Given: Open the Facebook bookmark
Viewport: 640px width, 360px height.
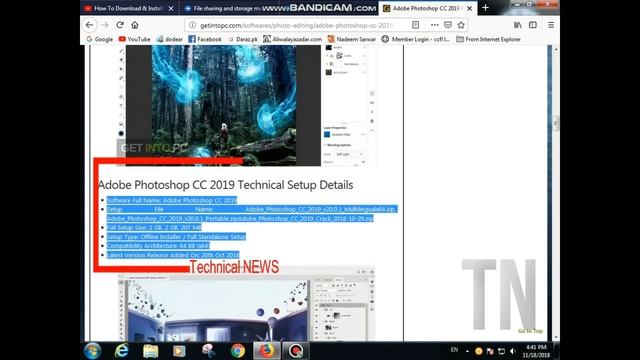Looking at the screenshot, I should click(x=205, y=39).
